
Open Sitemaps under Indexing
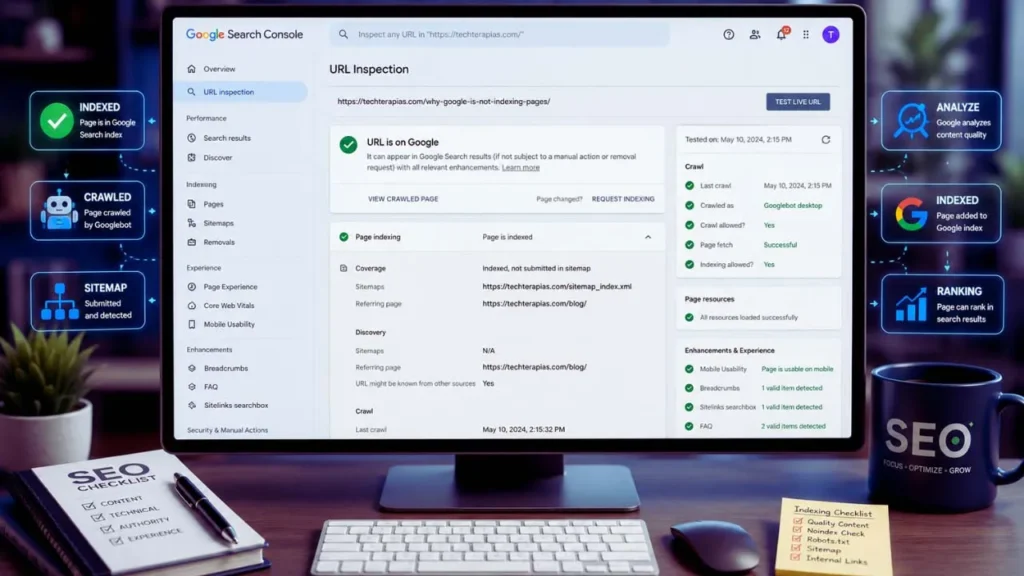(x=218, y=223)
